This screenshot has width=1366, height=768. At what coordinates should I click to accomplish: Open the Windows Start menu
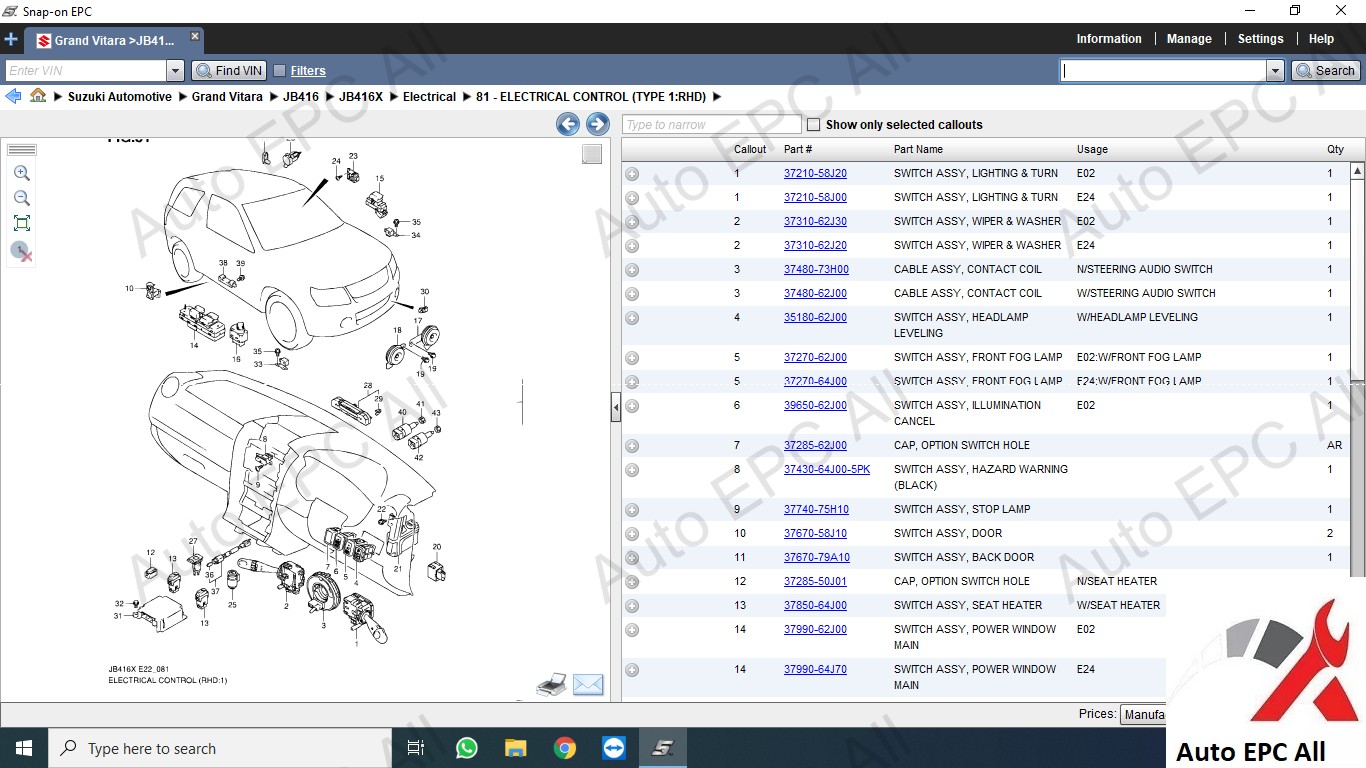click(x=24, y=748)
